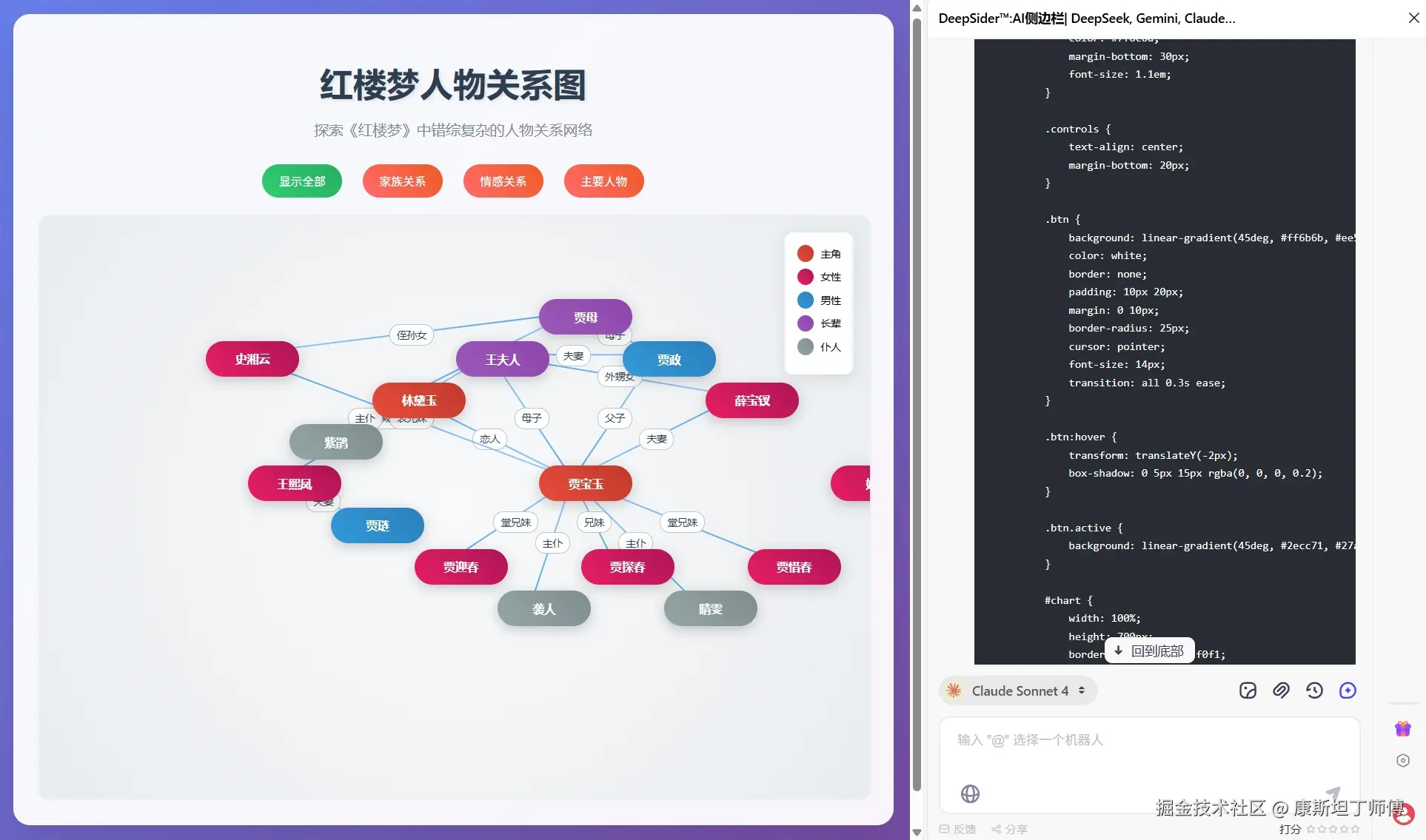
Task: Switch to 情感关系 filter
Action: [x=503, y=181]
